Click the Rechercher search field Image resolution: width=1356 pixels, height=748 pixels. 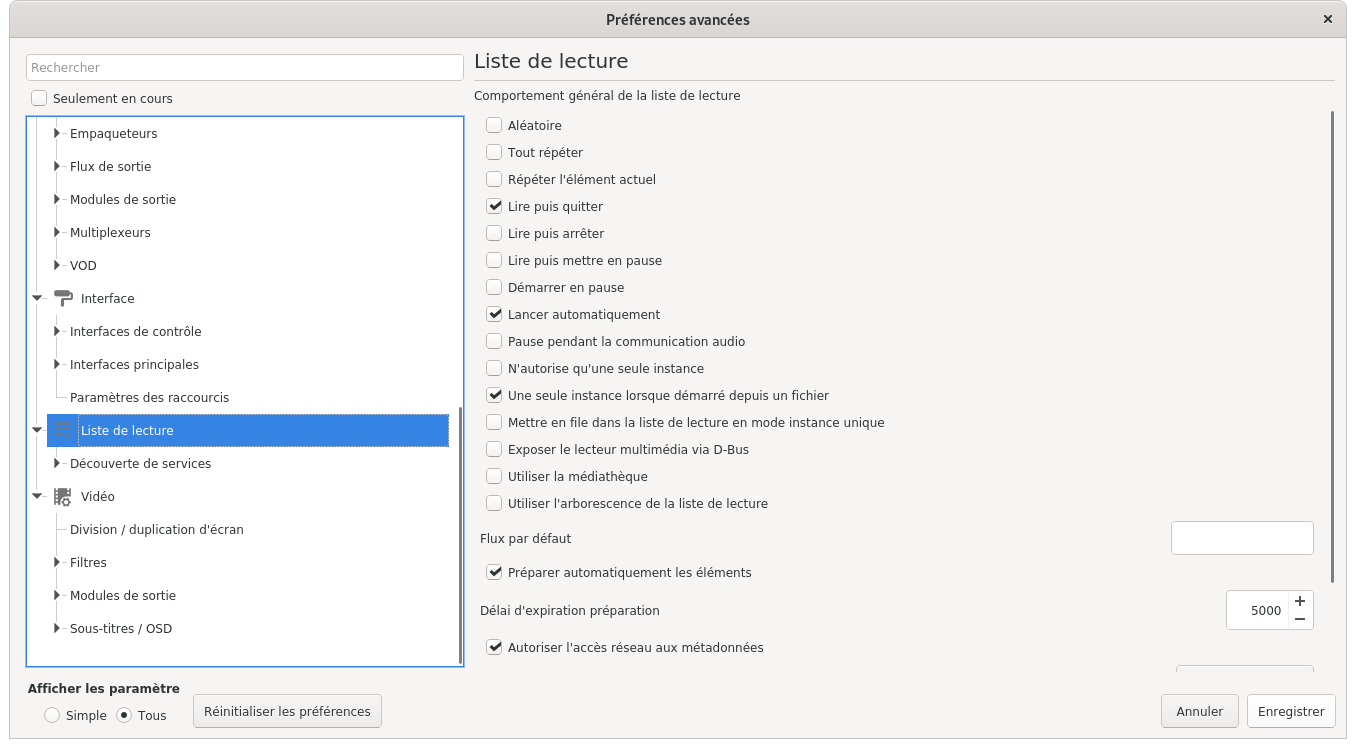click(x=244, y=67)
